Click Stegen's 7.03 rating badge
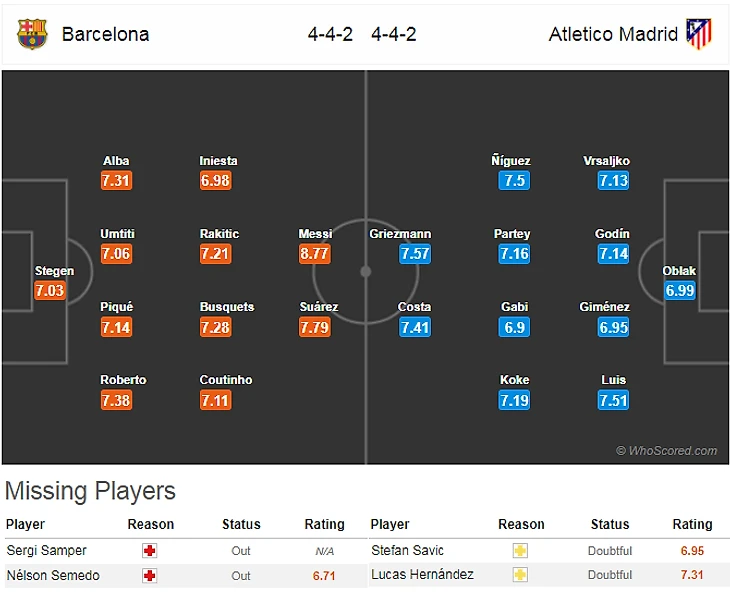This screenshot has width=730, height=598. pyautogui.click(x=49, y=291)
